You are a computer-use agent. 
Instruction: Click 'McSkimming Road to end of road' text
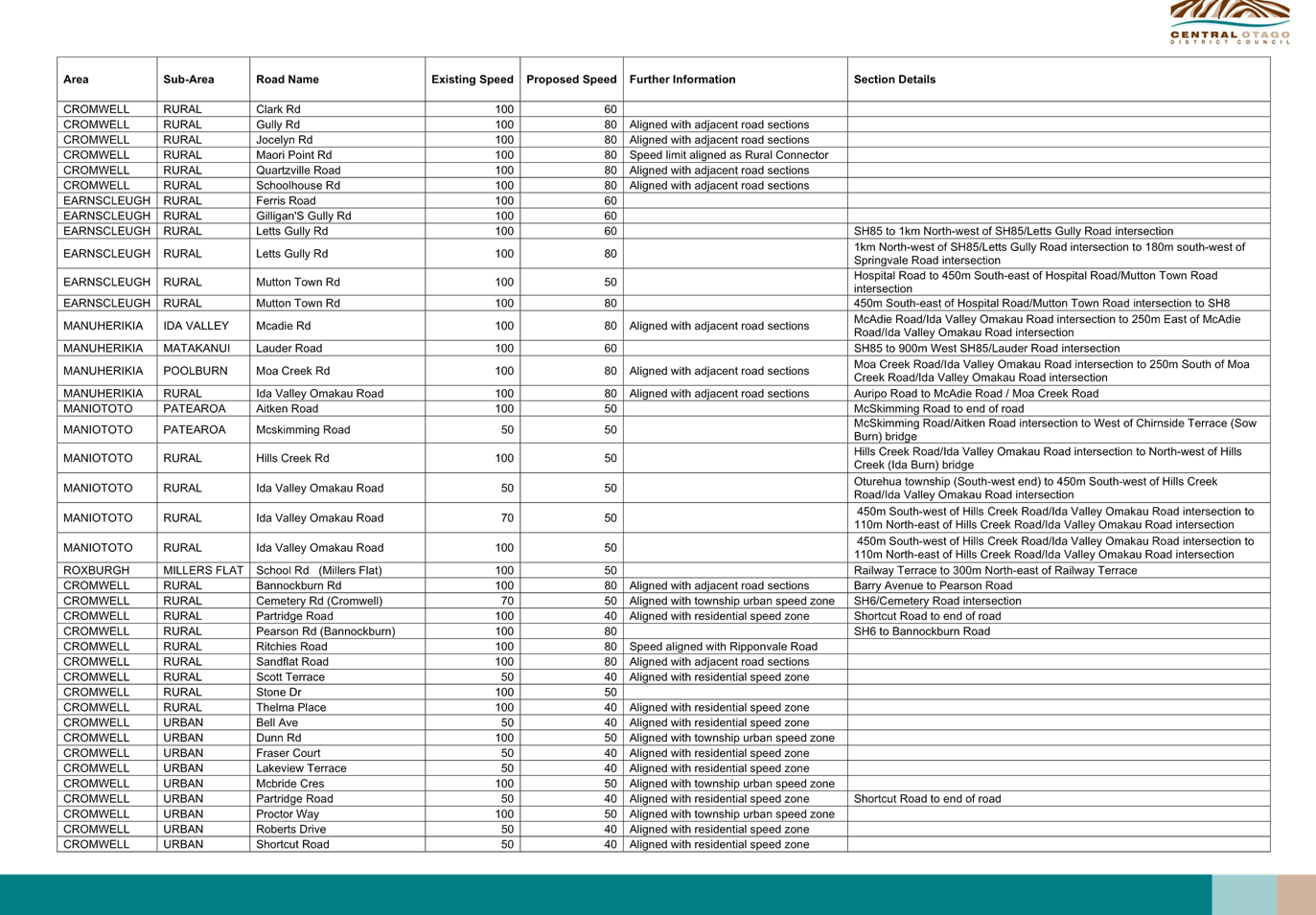click(938, 409)
